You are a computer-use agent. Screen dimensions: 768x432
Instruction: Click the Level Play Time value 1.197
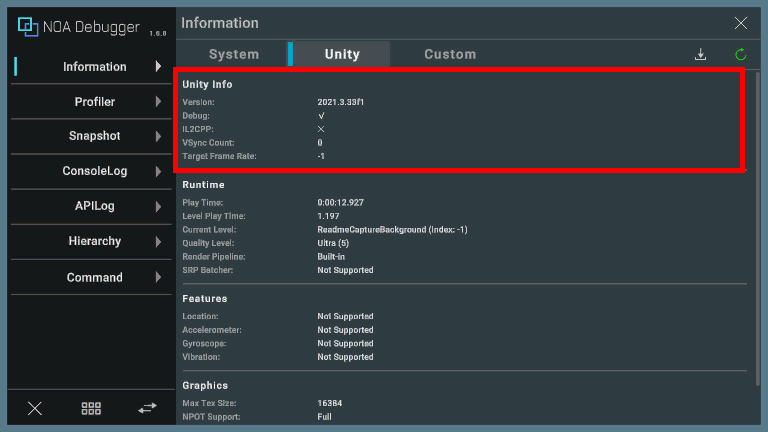coord(328,216)
